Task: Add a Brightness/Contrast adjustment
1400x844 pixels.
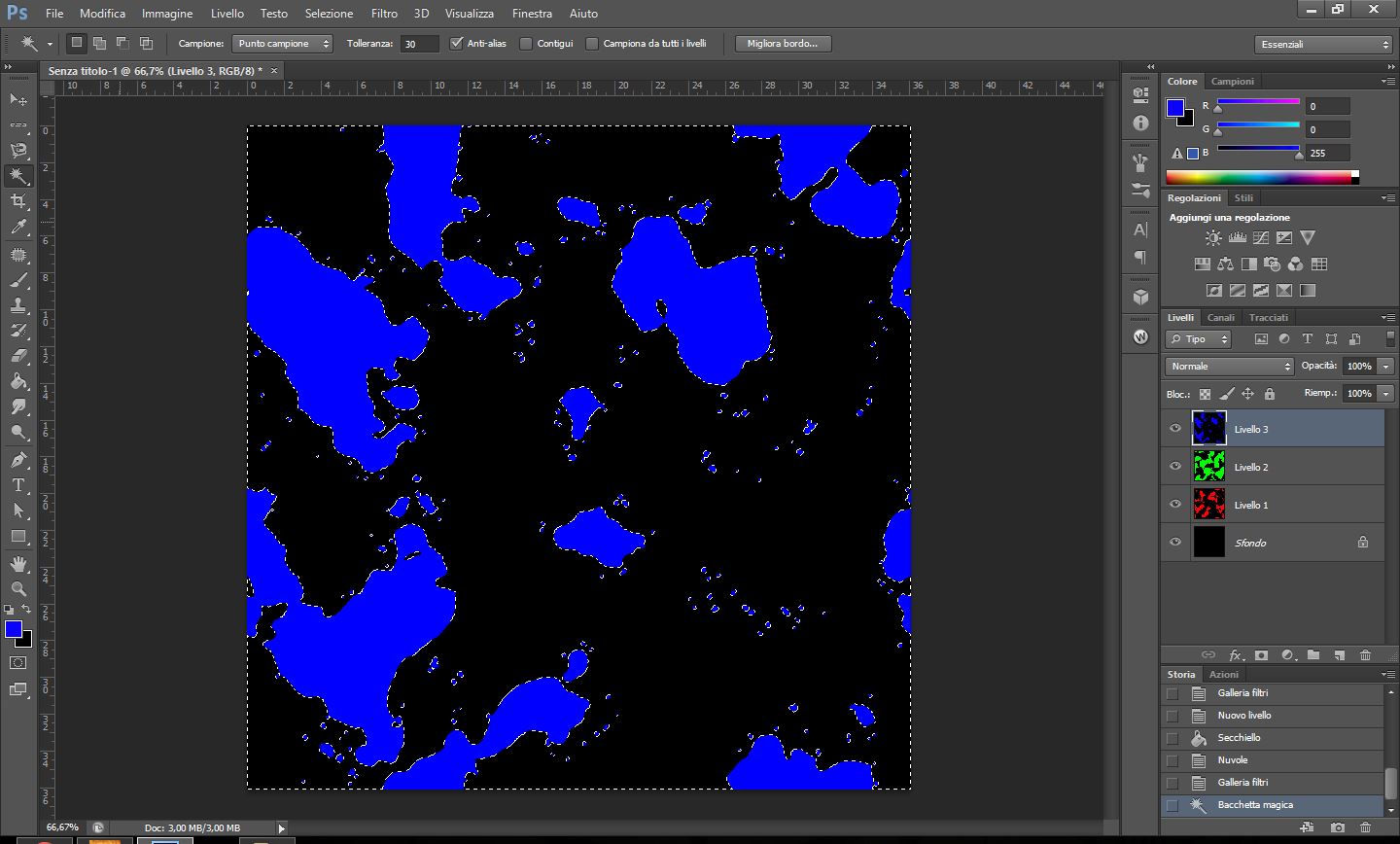Action: pyautogui.click(x=1213, y=238)
